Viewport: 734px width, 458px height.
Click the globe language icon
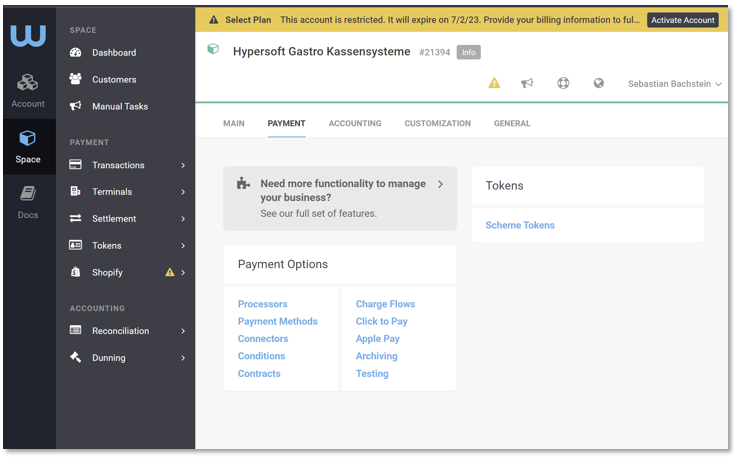(x=598, y=84)
